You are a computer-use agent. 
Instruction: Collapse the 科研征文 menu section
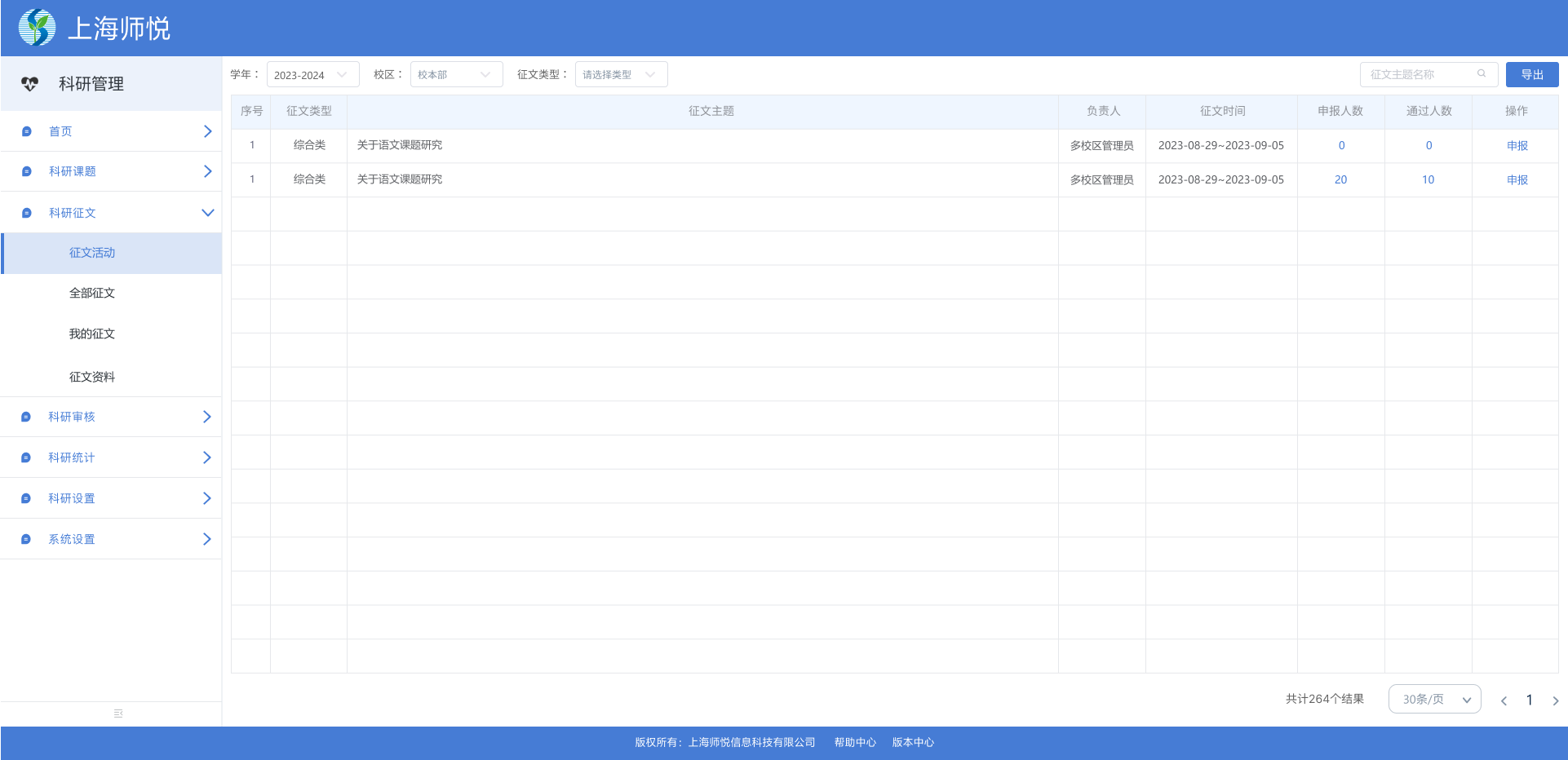(x=207, y=213)
